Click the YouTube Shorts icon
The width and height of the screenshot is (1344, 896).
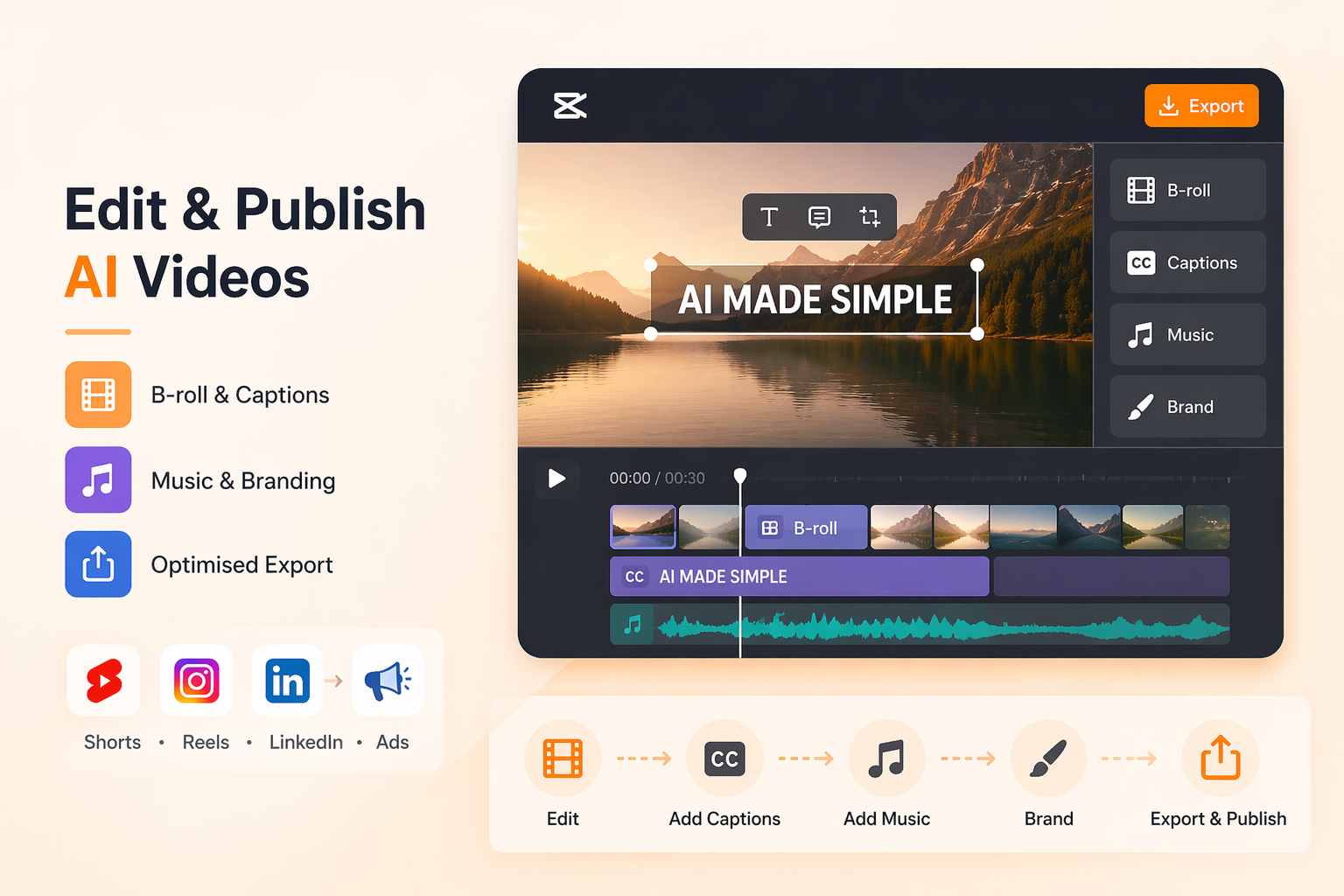point(104,681)
